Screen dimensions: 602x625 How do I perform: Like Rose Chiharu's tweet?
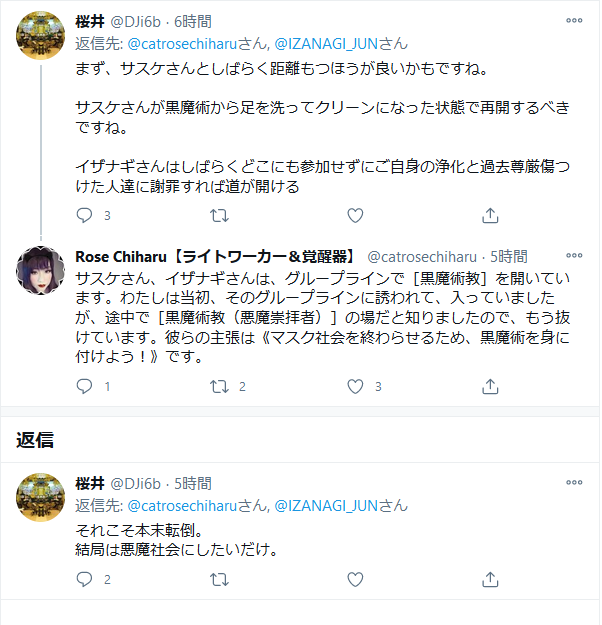pyautogui.click(x=355, y=386)
